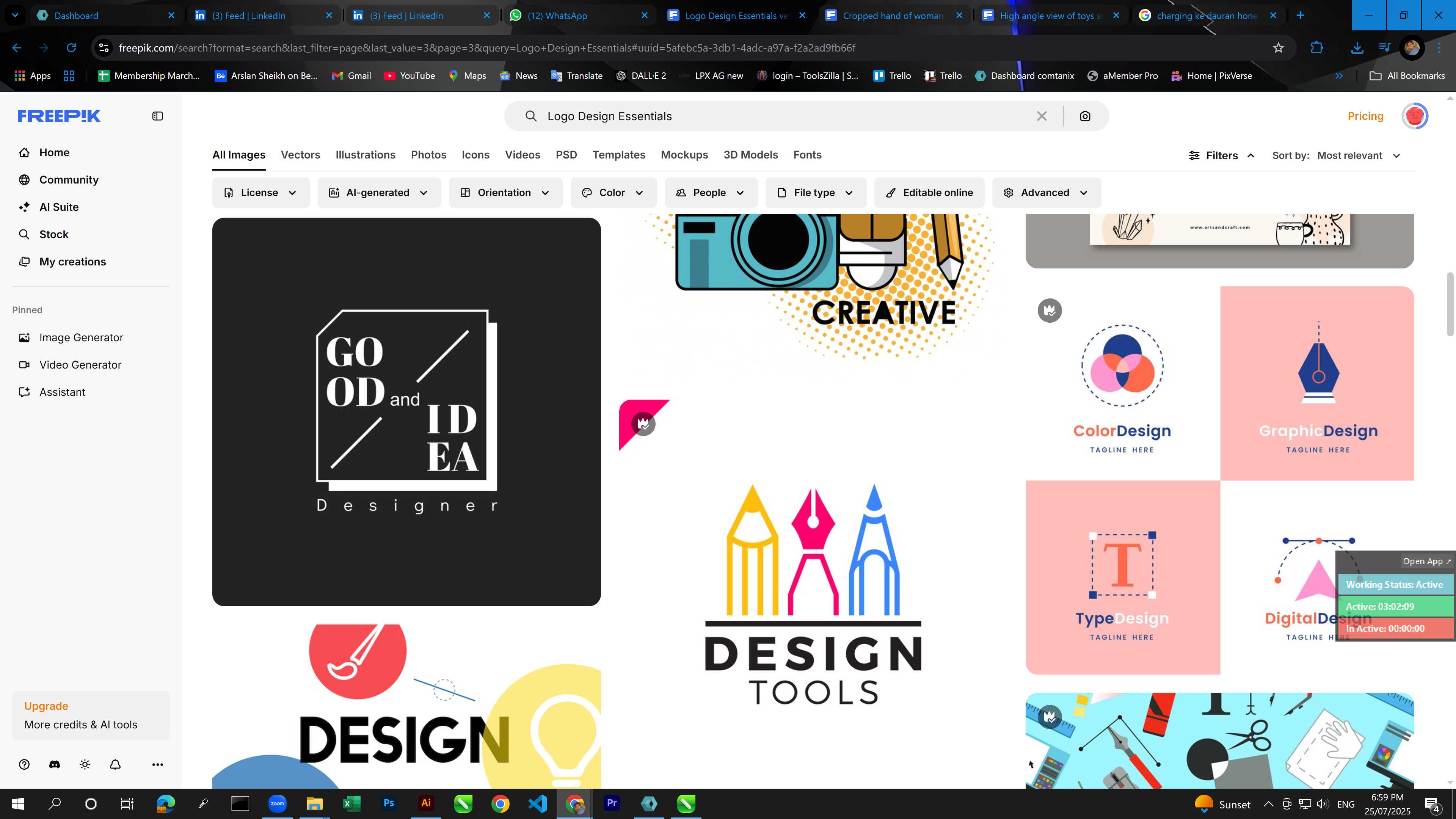
Task: Toggle Editable online filter
Action: (929, 193)
